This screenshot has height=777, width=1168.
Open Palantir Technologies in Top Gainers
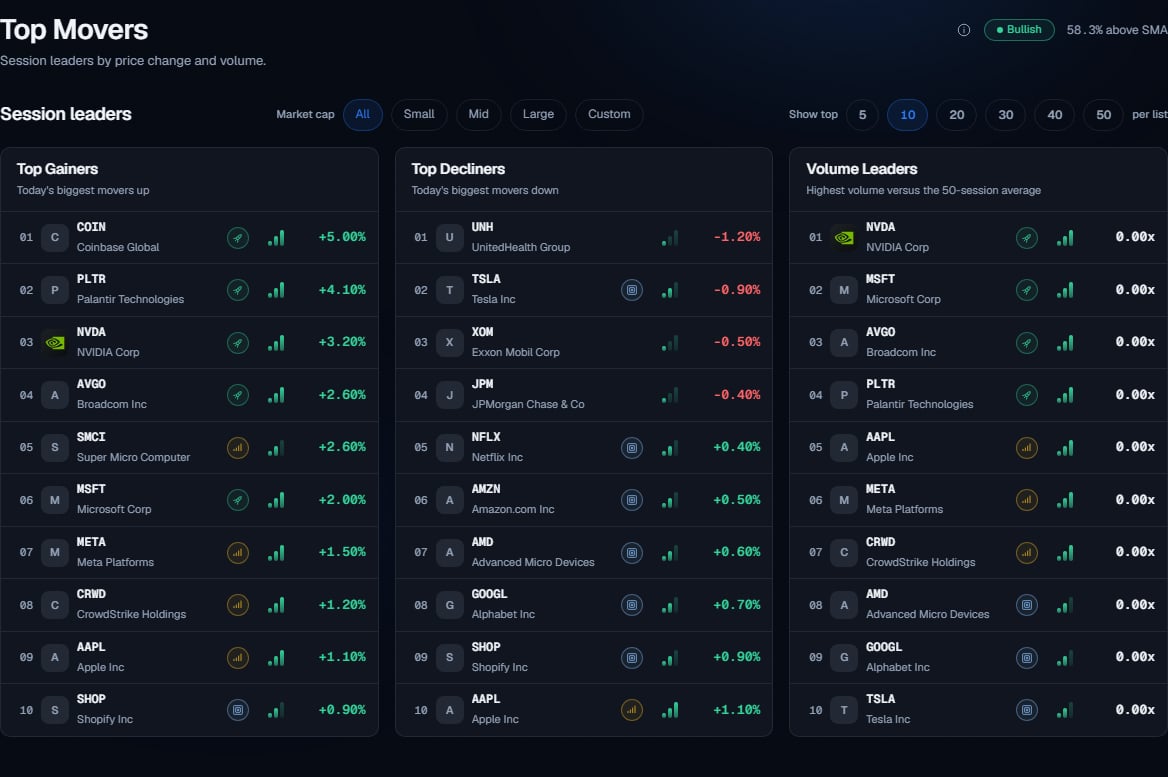point(130,299)
